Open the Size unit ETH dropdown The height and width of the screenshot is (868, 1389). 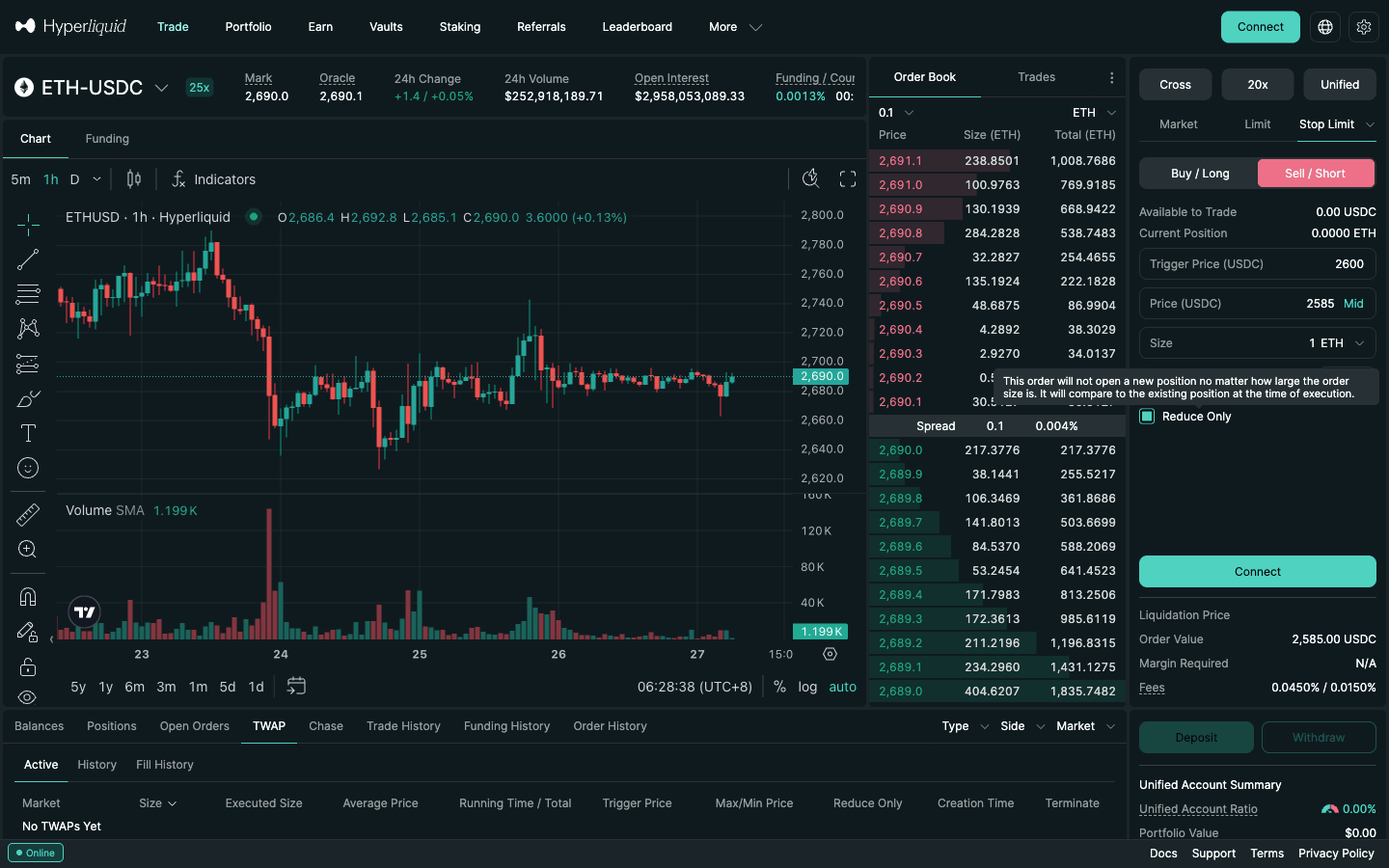pyautogui.click(x=1343, y=343)
